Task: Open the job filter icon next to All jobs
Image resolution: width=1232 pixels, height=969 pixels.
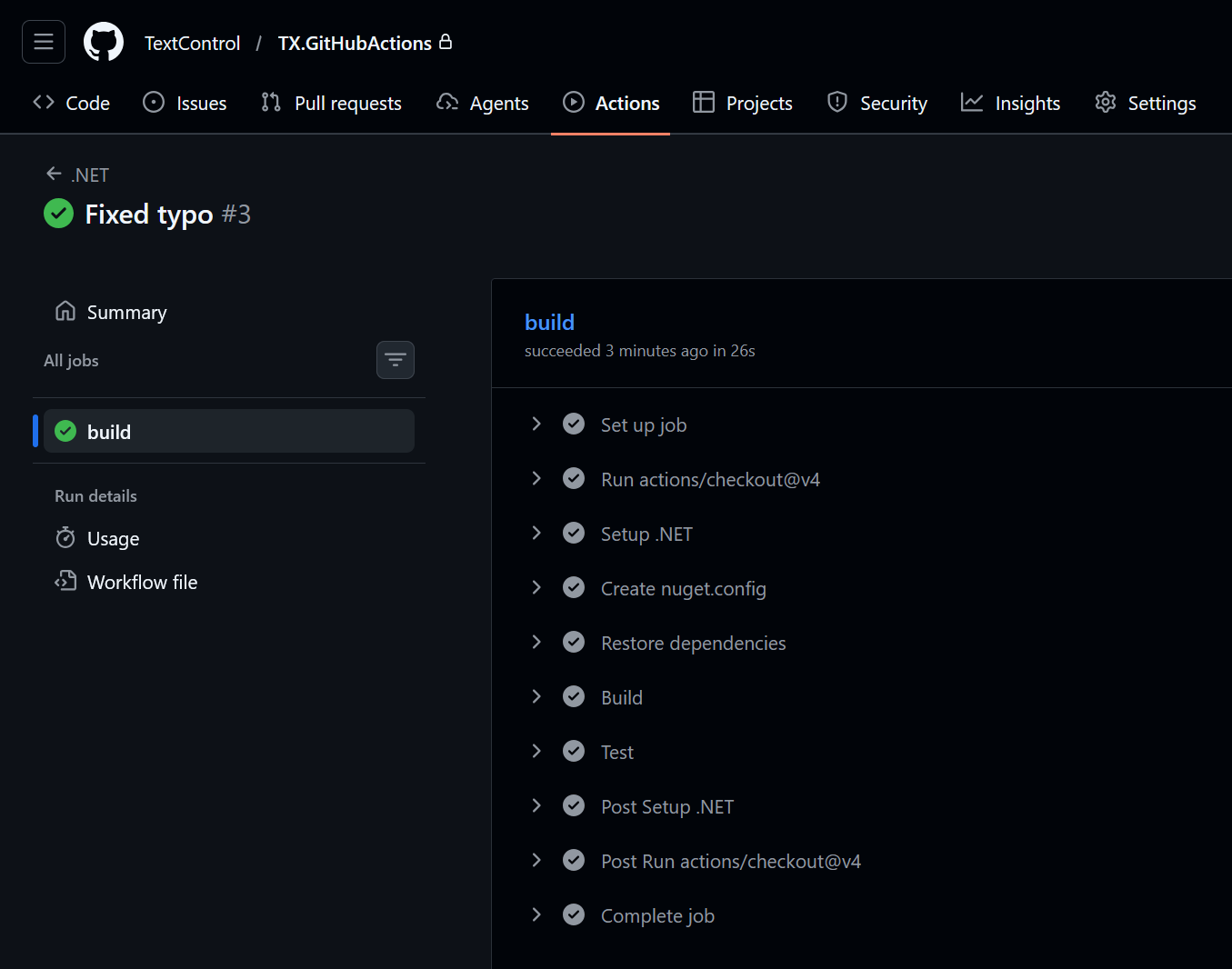Action: (395, 359)
